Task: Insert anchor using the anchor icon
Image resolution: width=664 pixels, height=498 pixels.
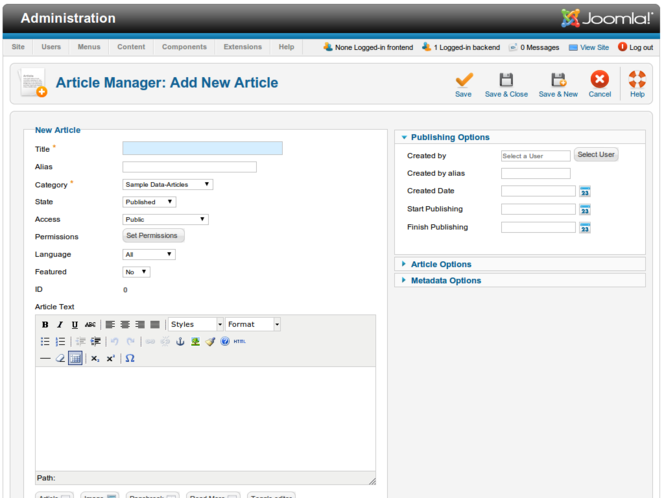Action: (181, 342)
